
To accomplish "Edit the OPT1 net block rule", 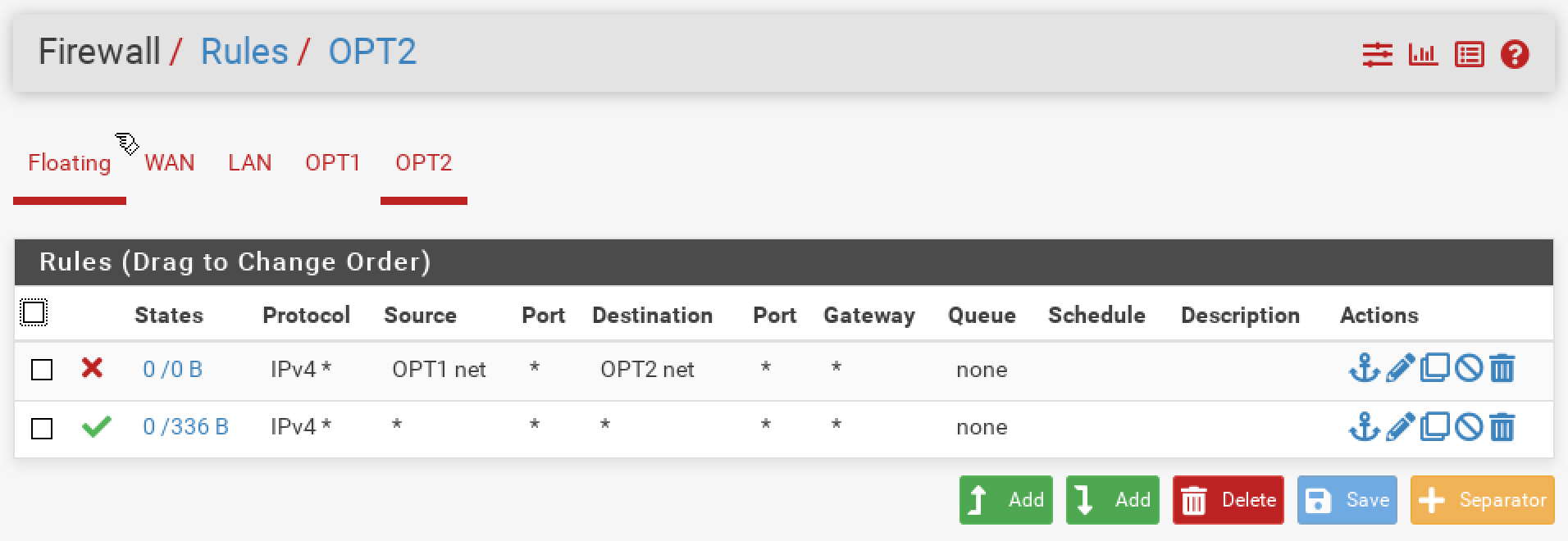I will 1400,368.
